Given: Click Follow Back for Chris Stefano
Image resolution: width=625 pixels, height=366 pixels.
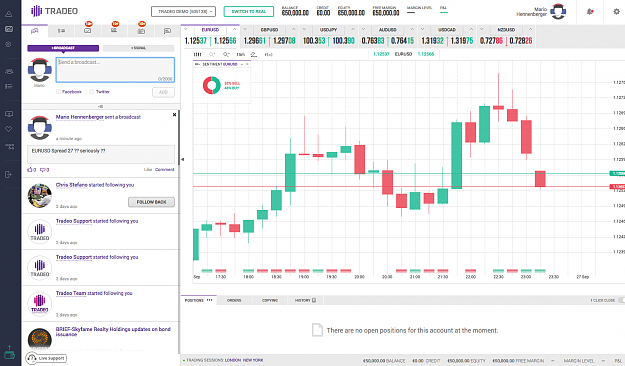Looking at the screenshot, I should click(x=151, y=202).
